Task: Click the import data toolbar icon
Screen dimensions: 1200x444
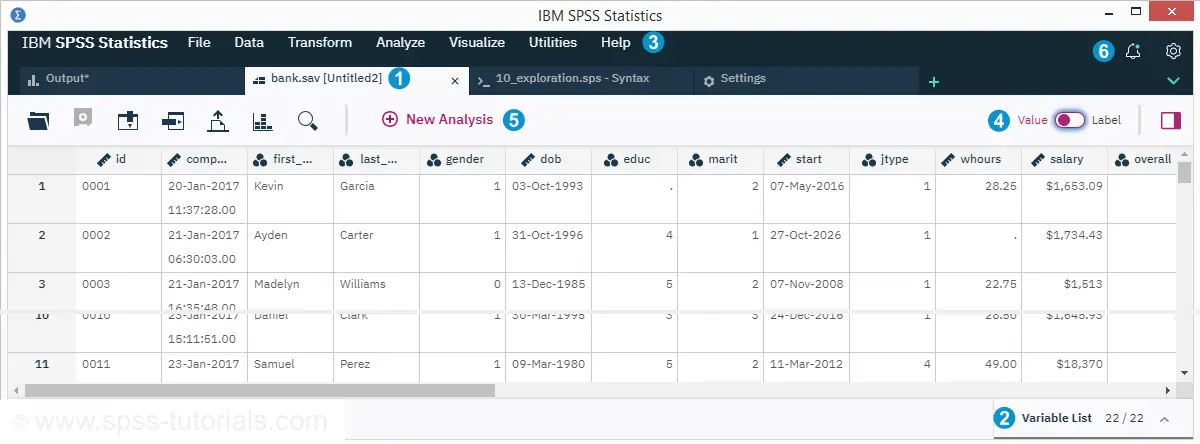Action: coord(127,120)
